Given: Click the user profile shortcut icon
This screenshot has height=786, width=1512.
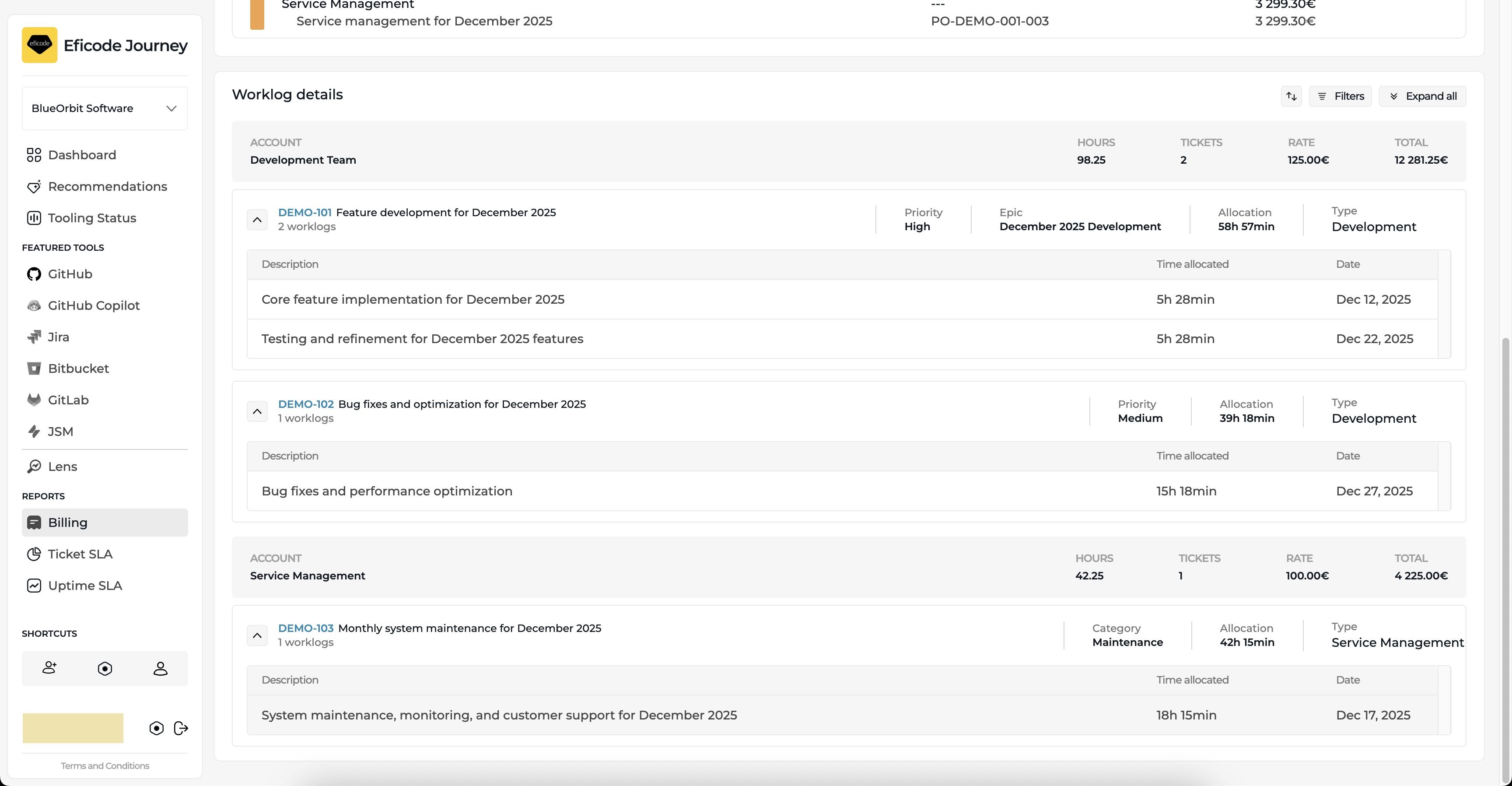Looking at the screenshot, I should [160, 668].
